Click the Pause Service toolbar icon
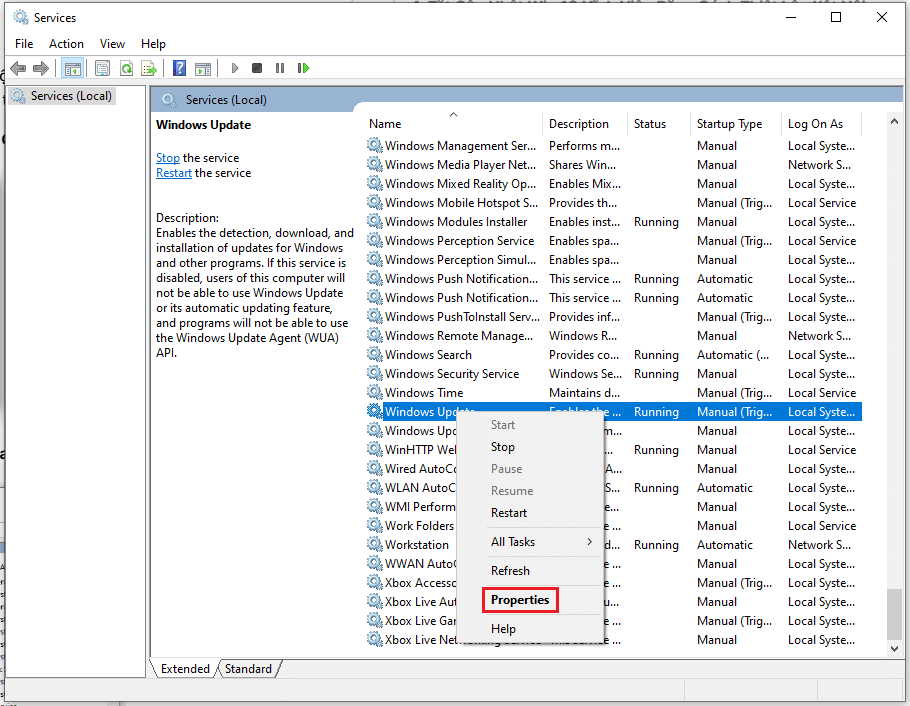The width and height of the screenshot is (910, 706). pyautogui.click(x=280, y=69)
